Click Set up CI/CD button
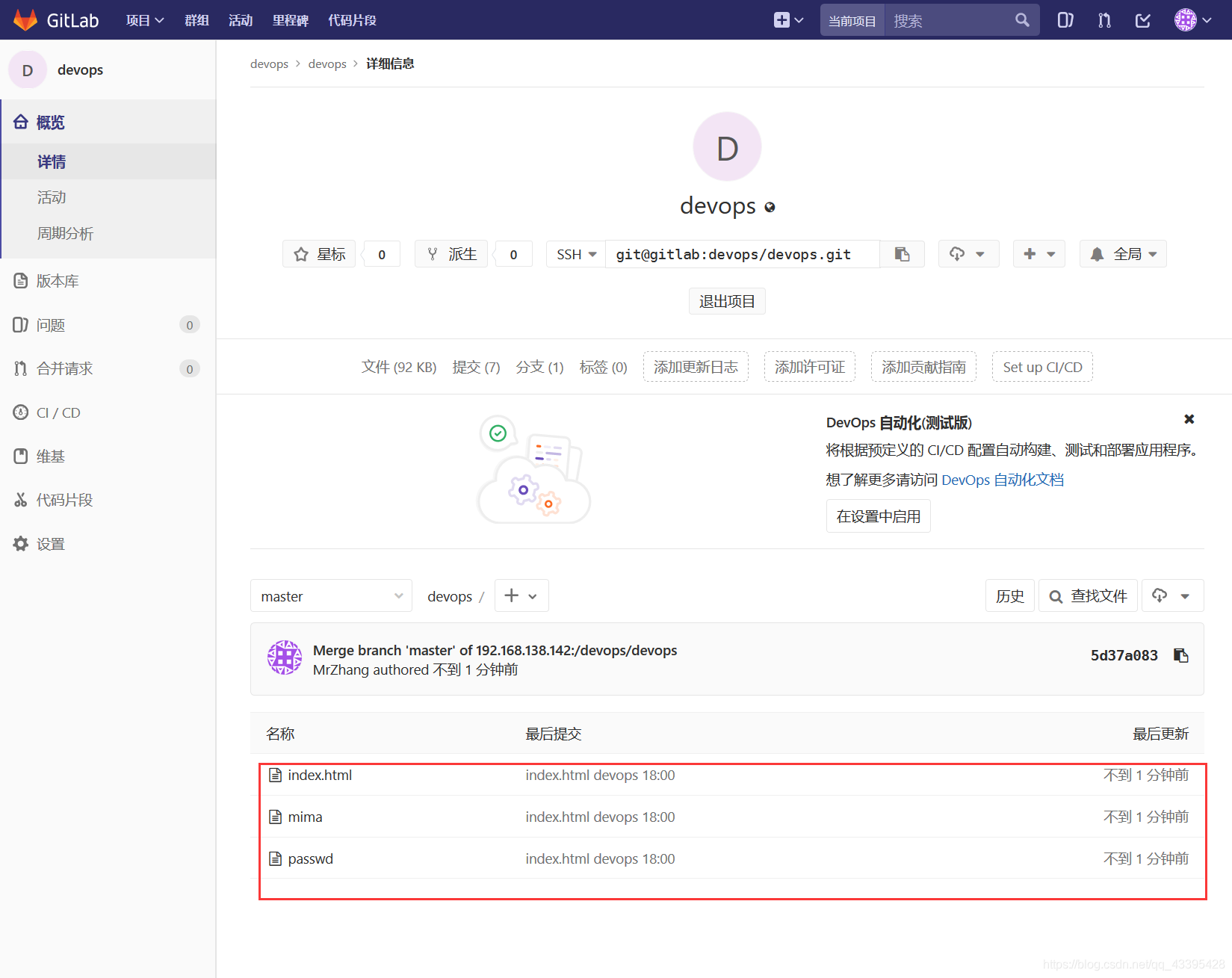 (1042, 367)
